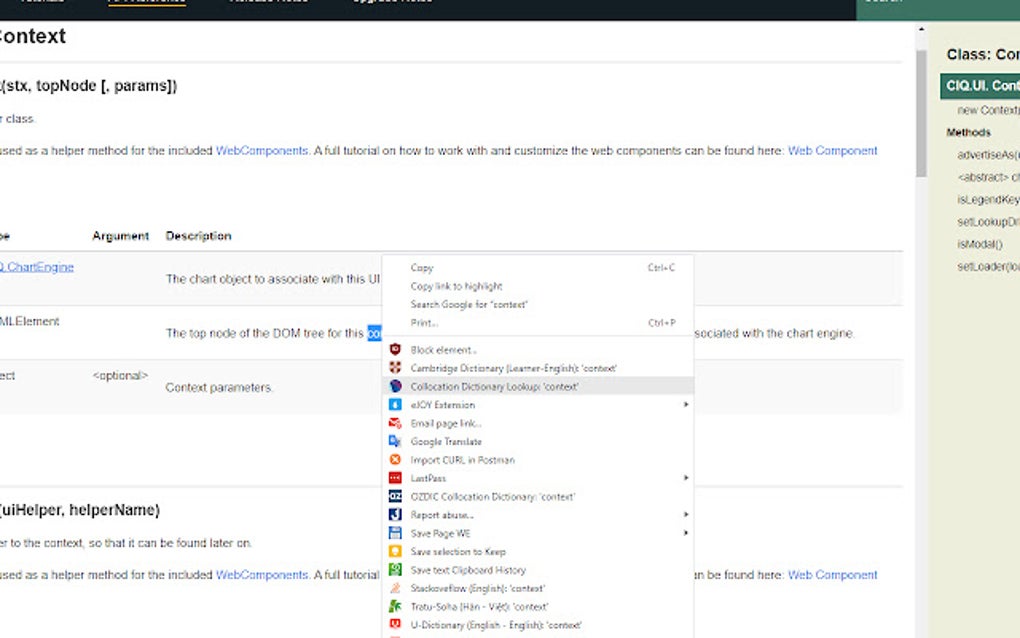Image resolution: width=1020 pixels, height=638 pixels.
Task: Open the Report abuse submenu
Action: [x=685, y=514]
